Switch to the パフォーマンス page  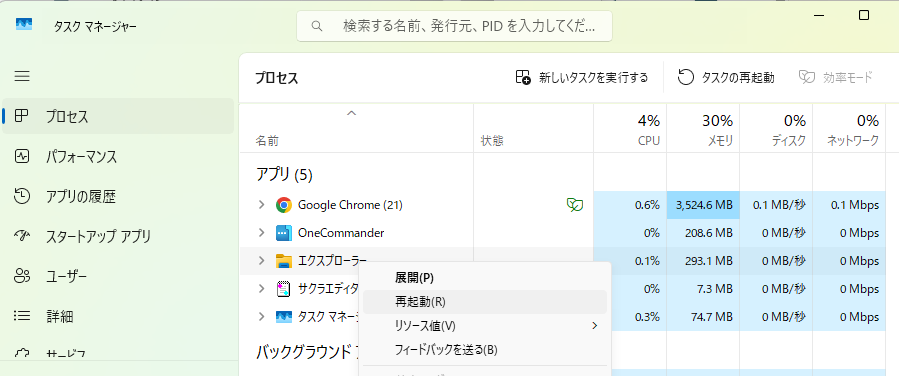(118, 156)
